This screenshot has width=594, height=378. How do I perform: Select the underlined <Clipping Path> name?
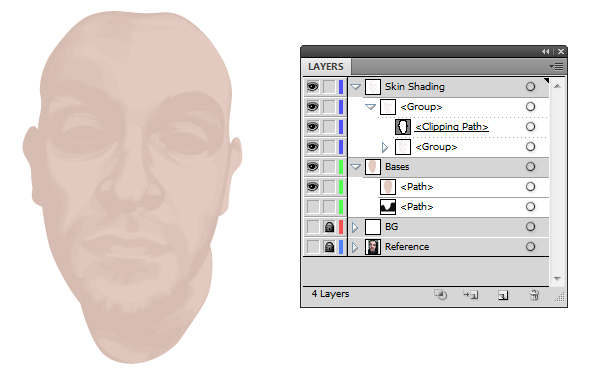click(452, 127)
